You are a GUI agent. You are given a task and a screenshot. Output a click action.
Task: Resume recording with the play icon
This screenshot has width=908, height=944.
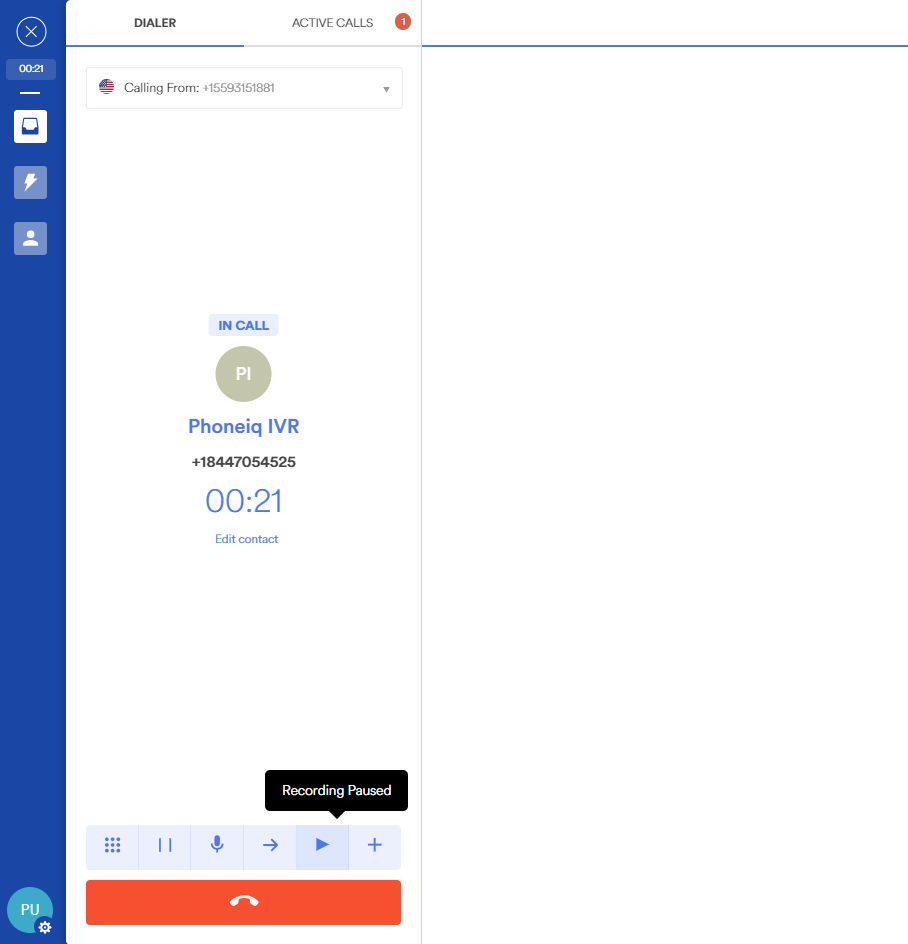point(322,845)
